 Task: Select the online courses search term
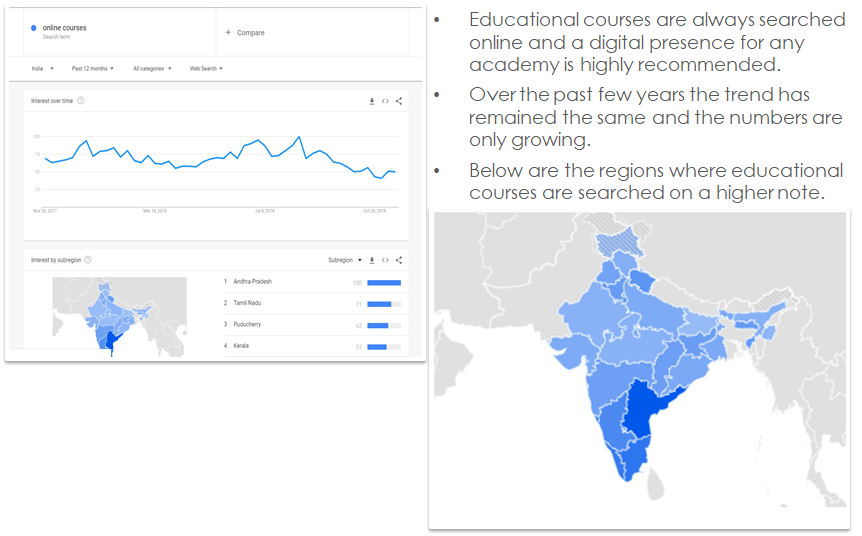pos(64,28)
